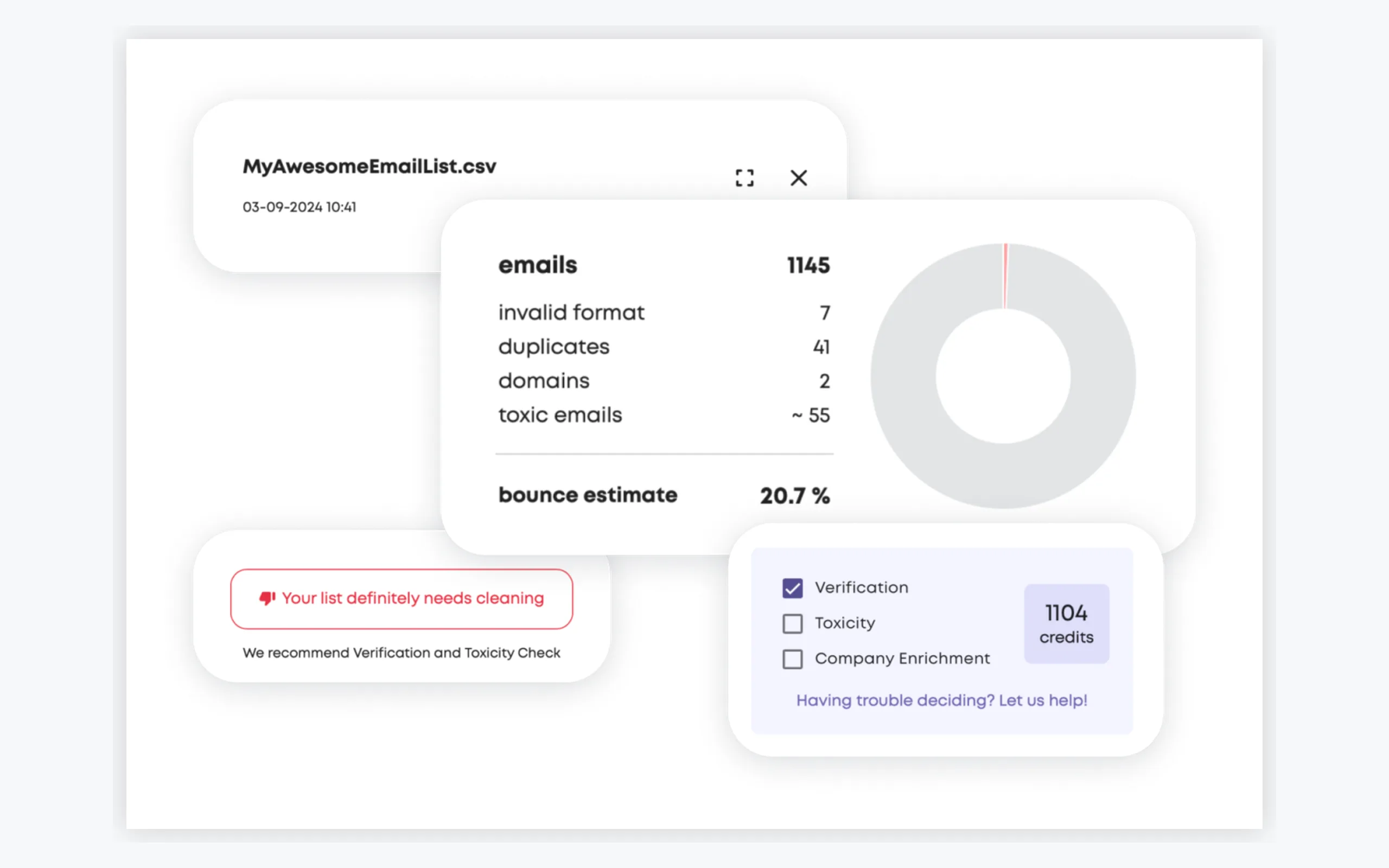This screenshot has height=868, width=1389.
Task: Close the MyAwesomeEmailList.csv card
Action: 798,178
